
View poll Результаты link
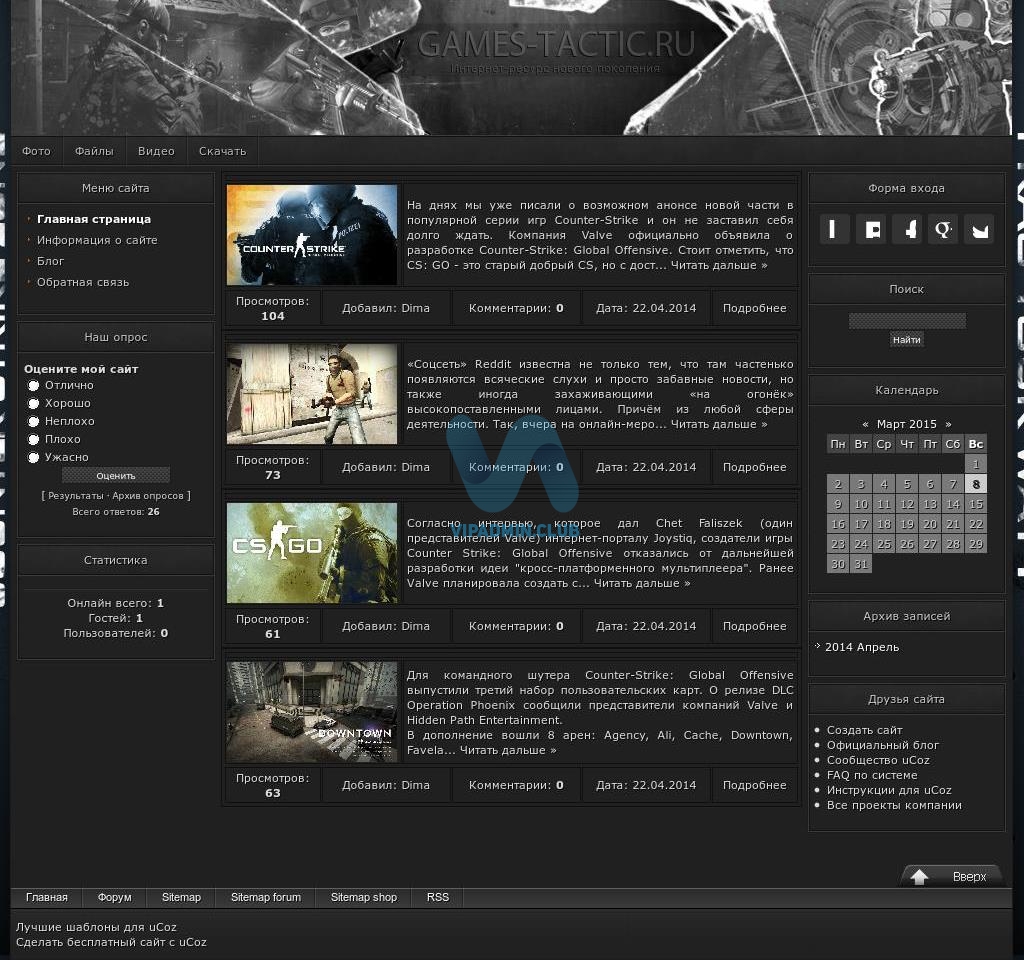[76, 496]
